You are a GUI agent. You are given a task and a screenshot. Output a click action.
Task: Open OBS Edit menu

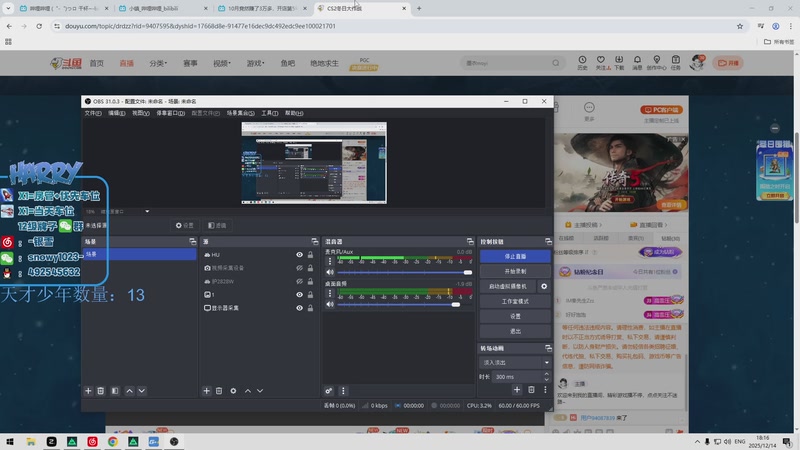[x=116, y=113]
